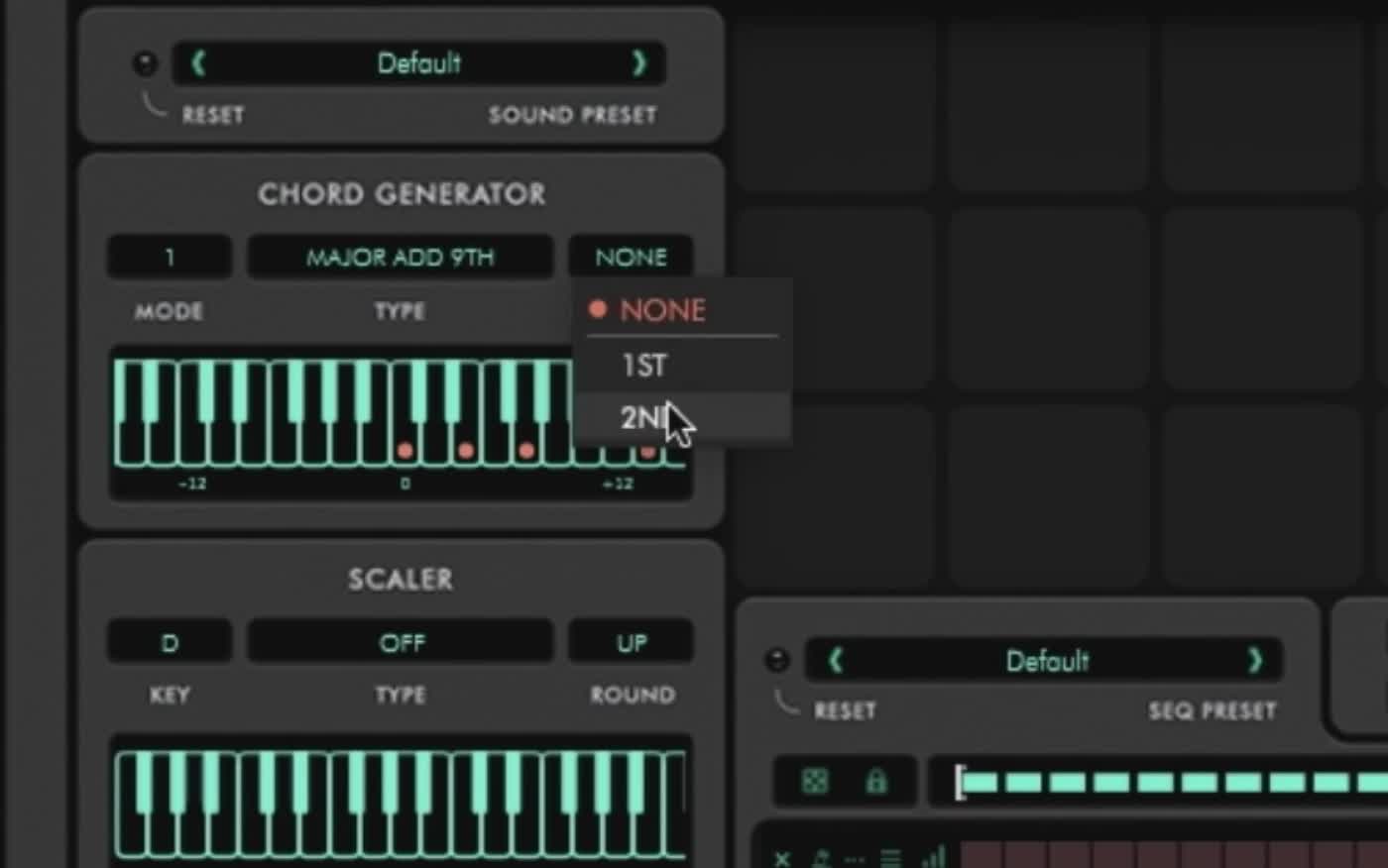Go to next sound preset arrow
The height and width of the screenshot is (868, 1388).
click(x=639, y=63)
